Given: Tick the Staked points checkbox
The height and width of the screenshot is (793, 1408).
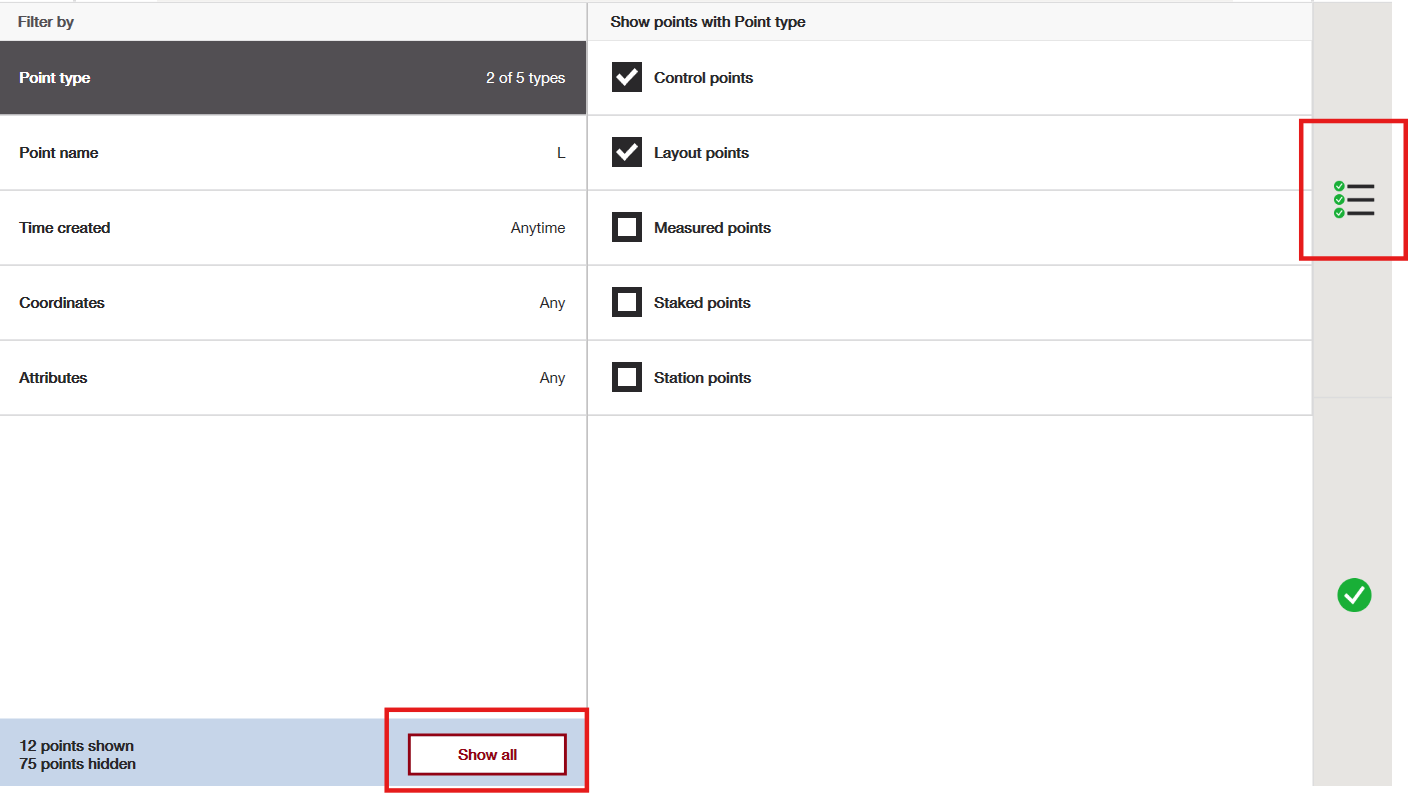Looking at the screenshot, I should click(x=627, y=303).
